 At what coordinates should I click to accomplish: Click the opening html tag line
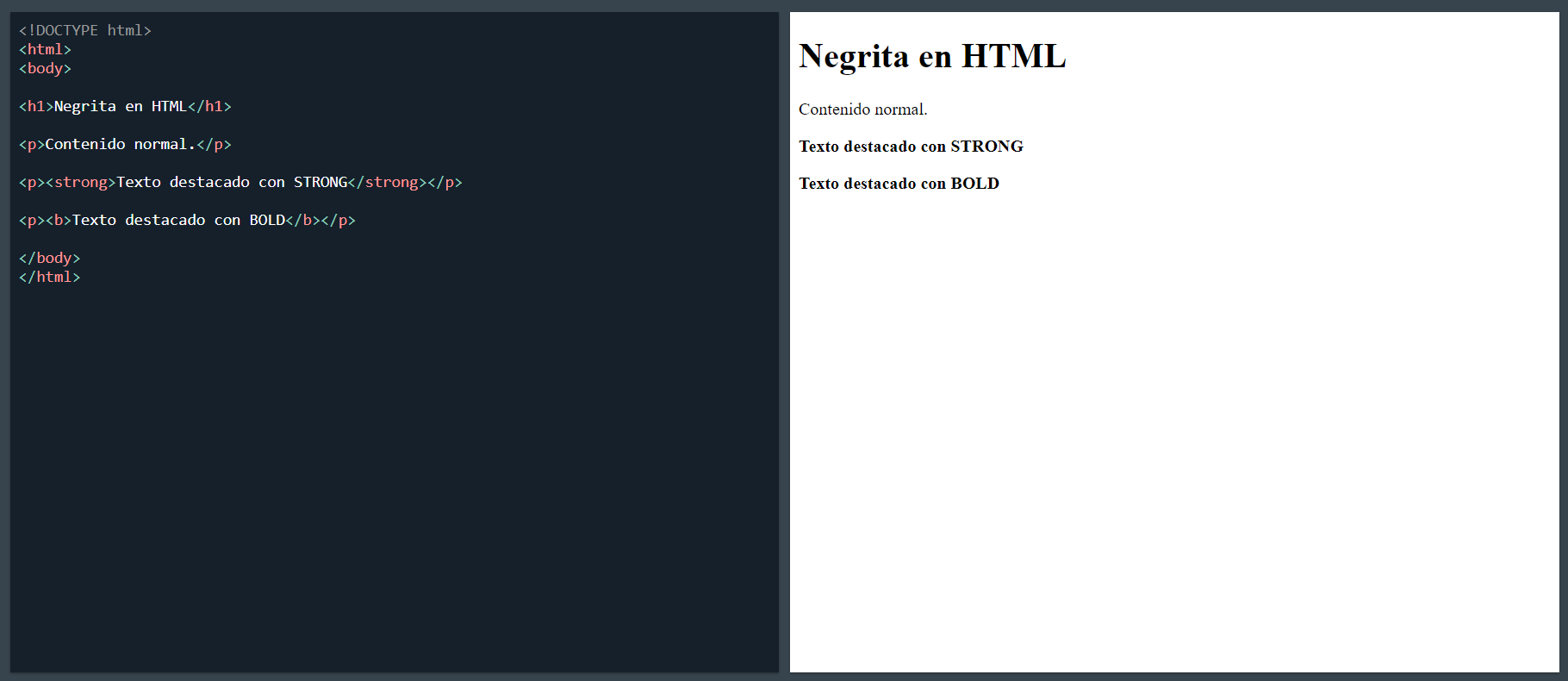coord(45,49)
